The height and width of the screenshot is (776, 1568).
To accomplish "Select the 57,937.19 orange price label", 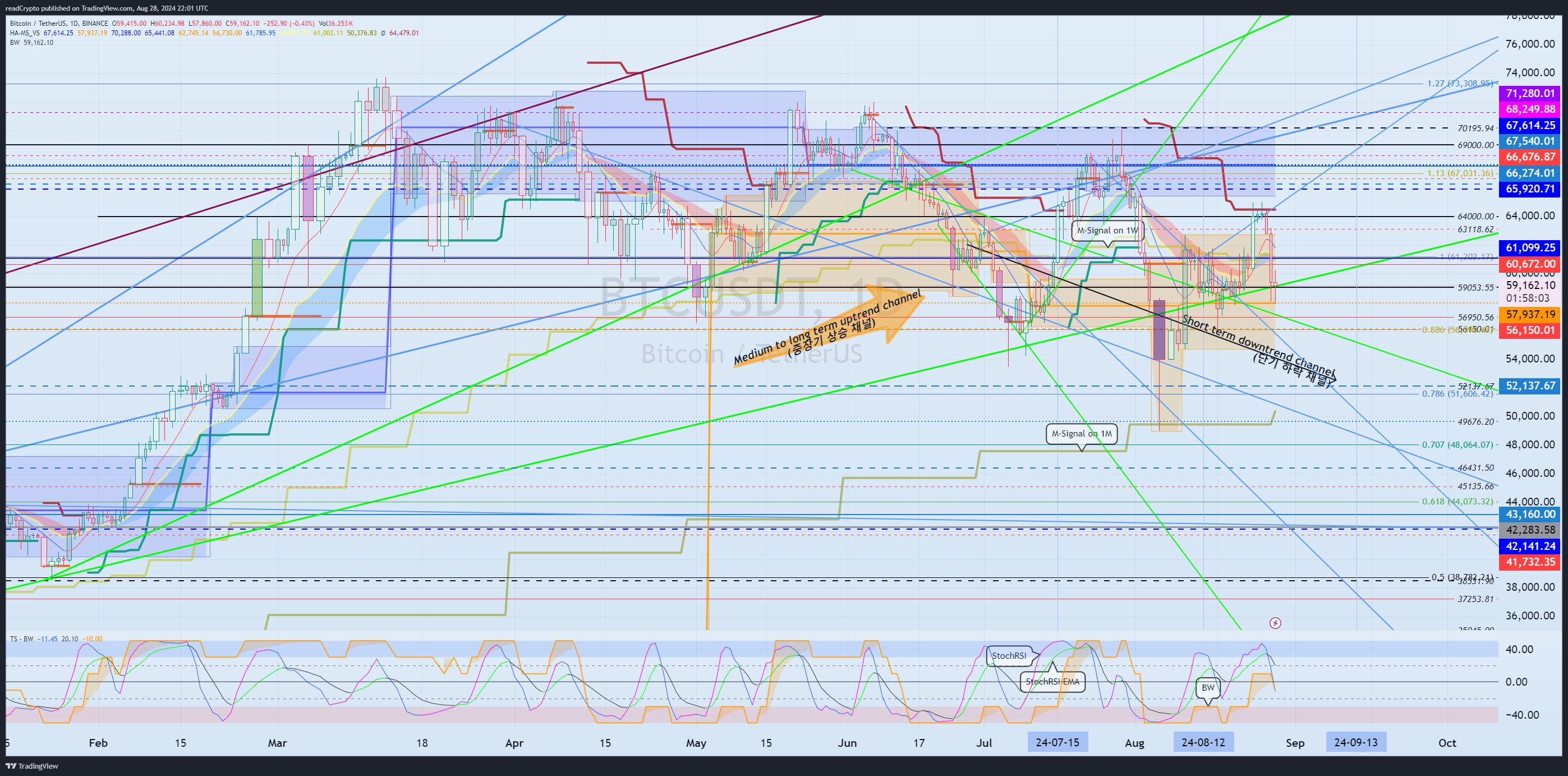I will 1530,315.
